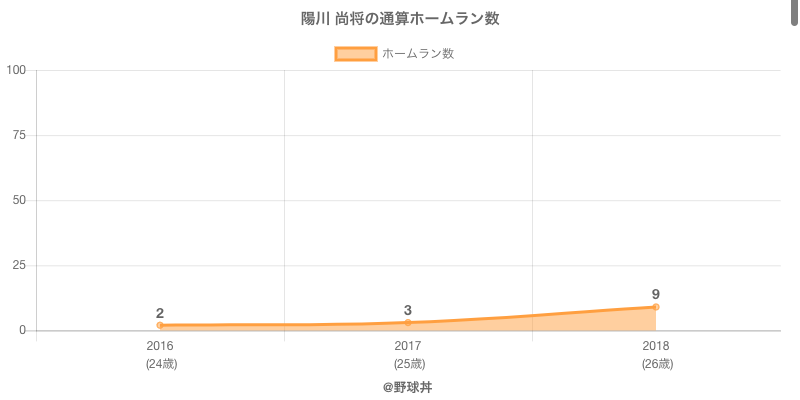Click the (26歳) age label
This screenshot has height=400, width=800.
(x=656, y=364)
